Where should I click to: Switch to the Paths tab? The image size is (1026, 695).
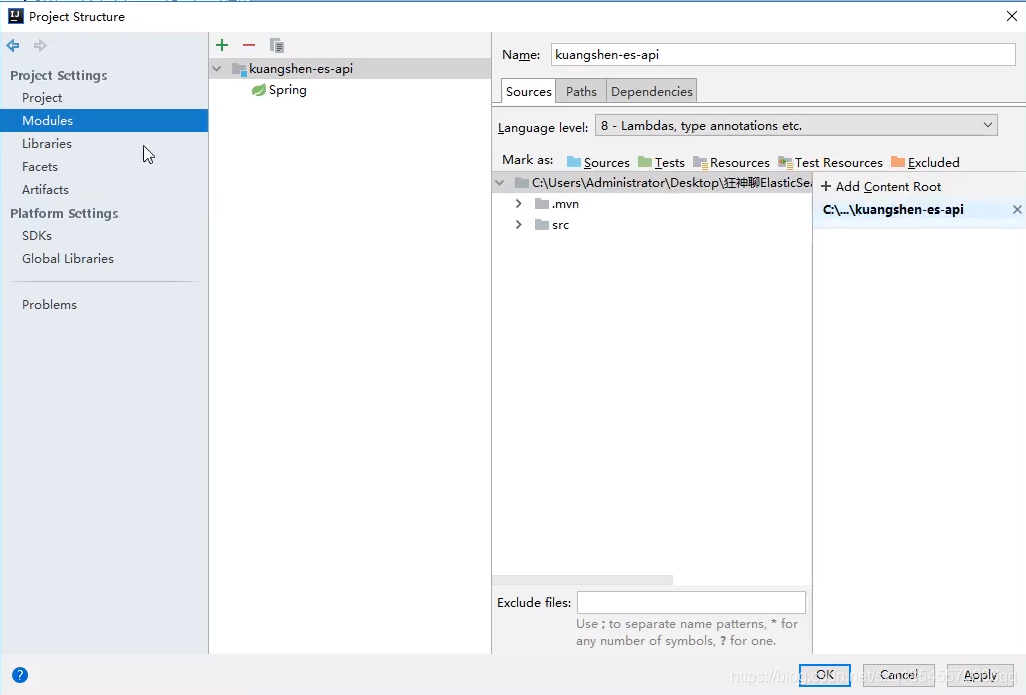click(581, 92)
